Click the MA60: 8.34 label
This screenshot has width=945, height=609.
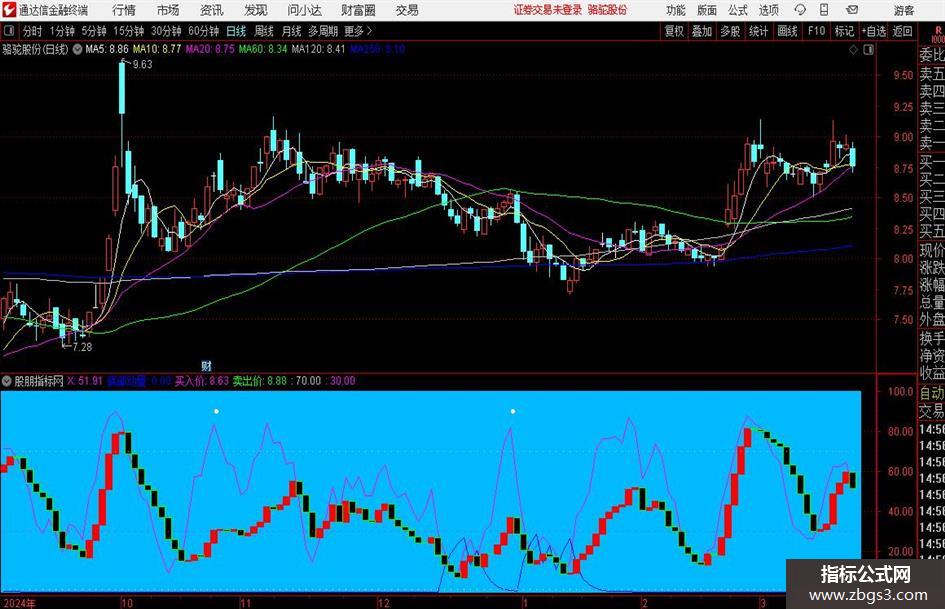(263, 49)
